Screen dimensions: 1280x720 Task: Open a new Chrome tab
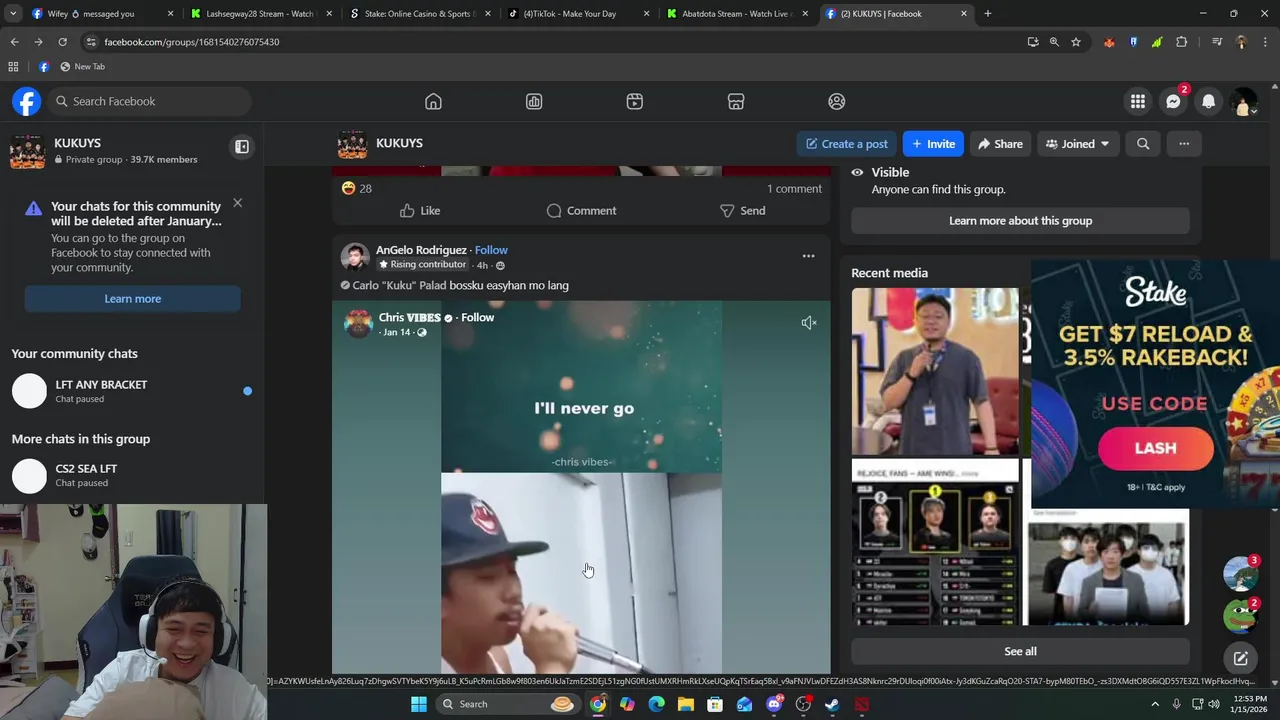pos(988,14)
